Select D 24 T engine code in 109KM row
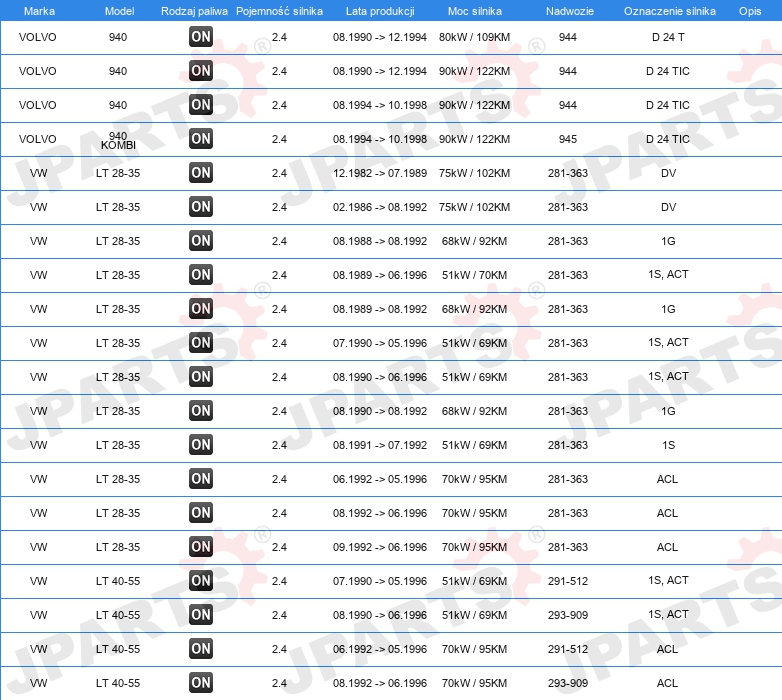 [x=668, y=37]
